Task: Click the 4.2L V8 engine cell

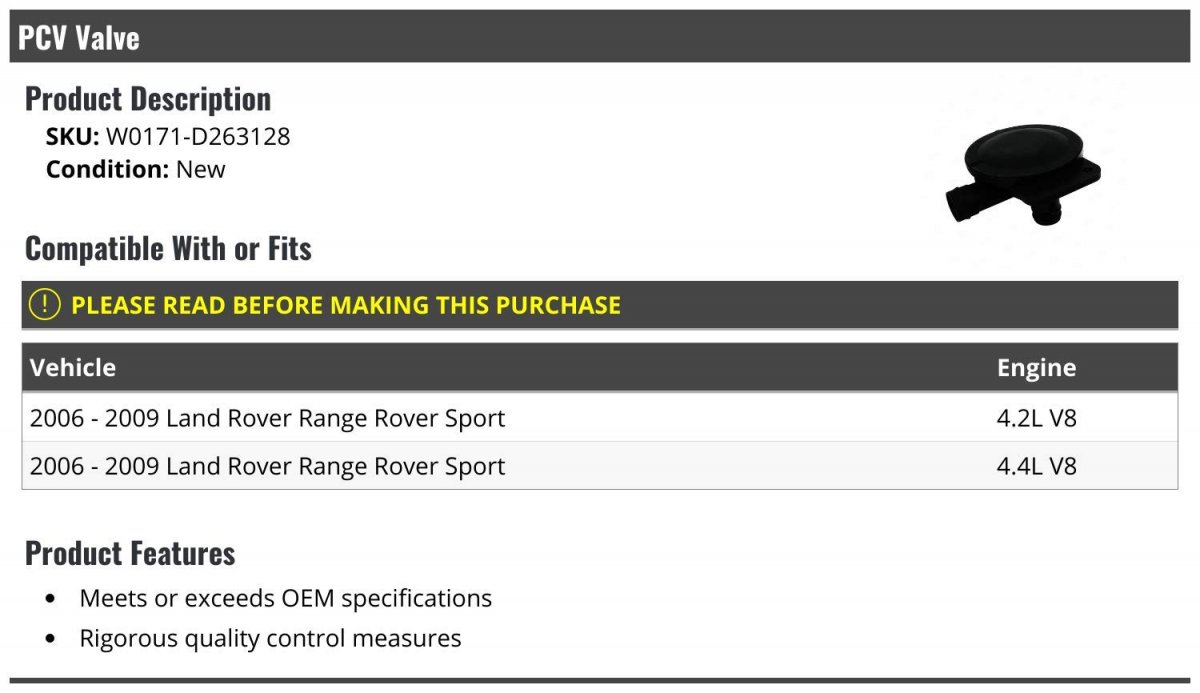Action: (x=1037, y=417)
